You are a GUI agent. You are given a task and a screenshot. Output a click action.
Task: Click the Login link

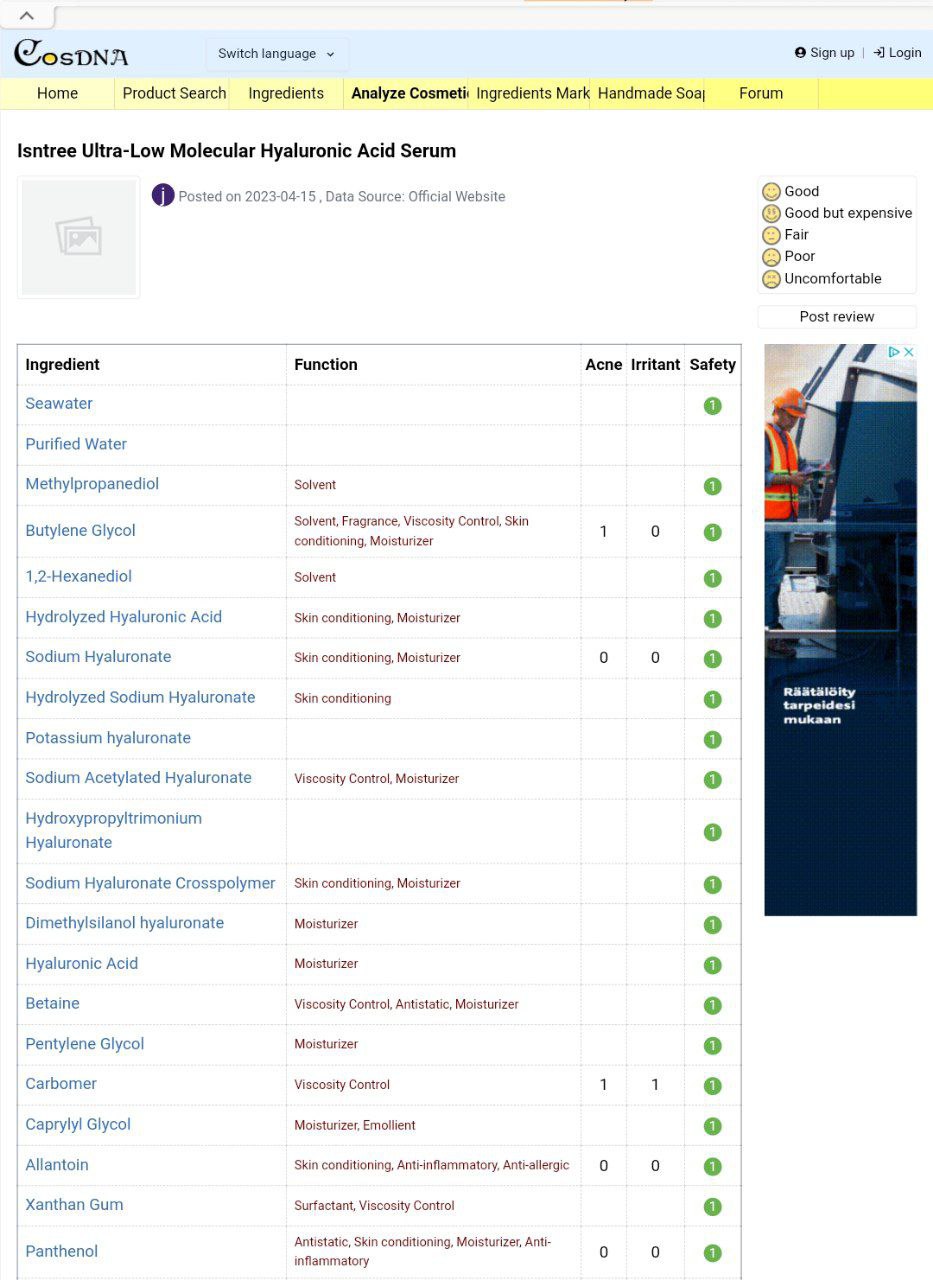(x=897, y=53)
